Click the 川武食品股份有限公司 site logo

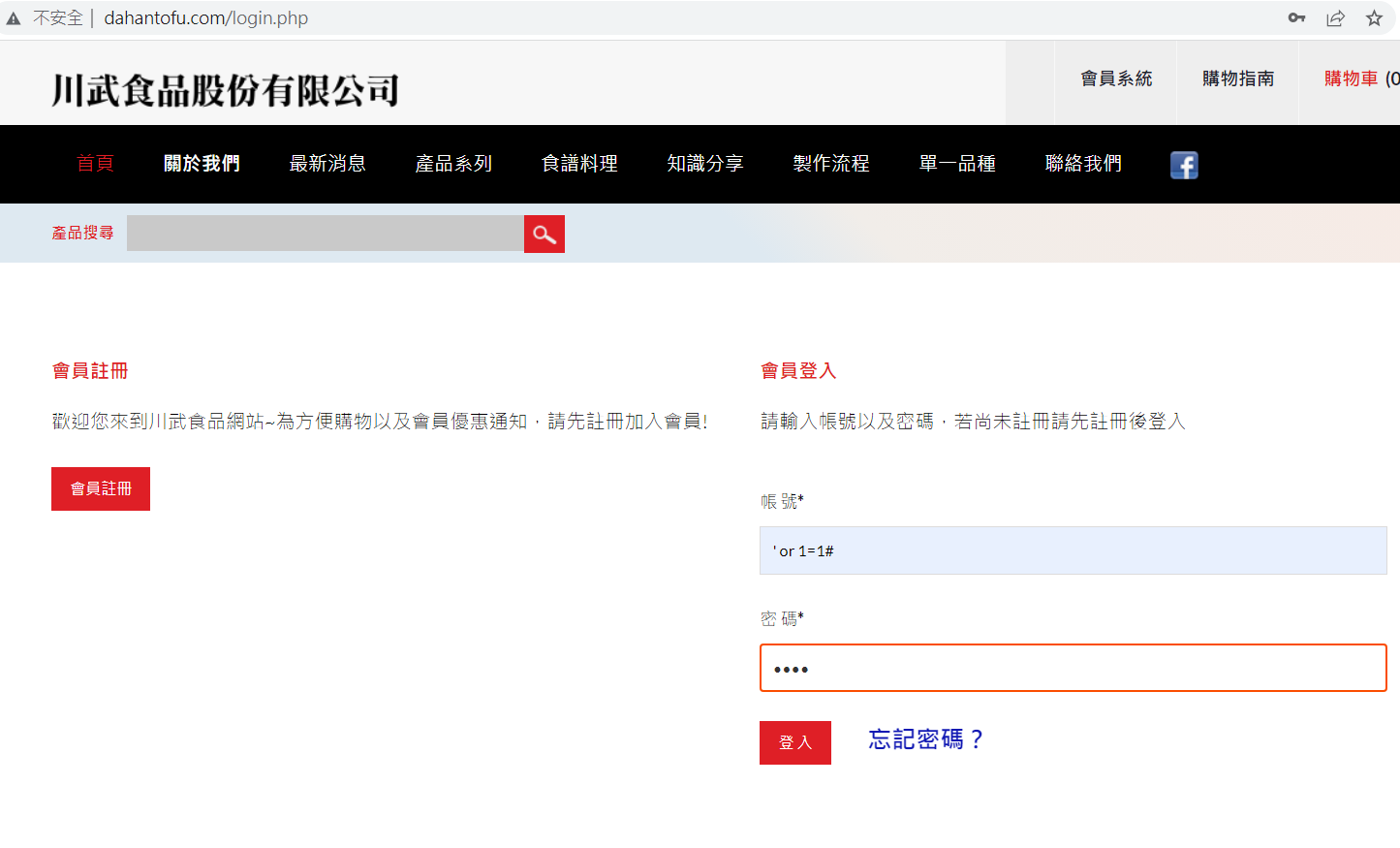225,90
